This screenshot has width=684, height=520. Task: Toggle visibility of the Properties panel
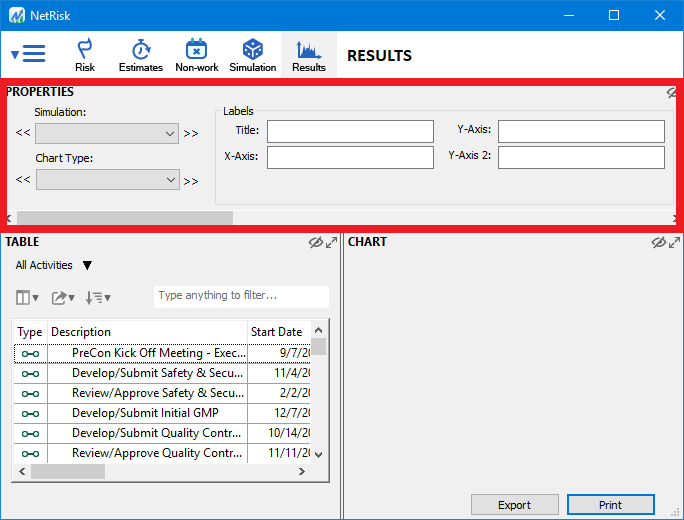pos(673,92)
